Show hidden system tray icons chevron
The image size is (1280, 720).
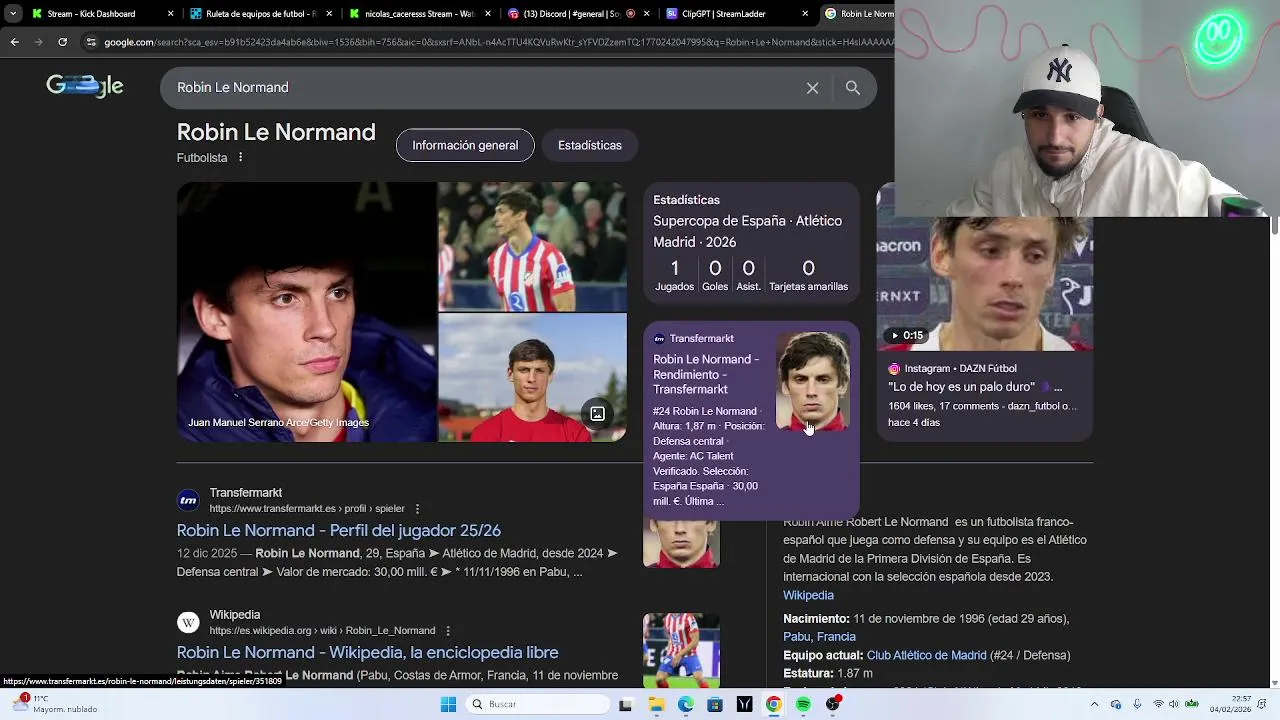pos(1094,704)
